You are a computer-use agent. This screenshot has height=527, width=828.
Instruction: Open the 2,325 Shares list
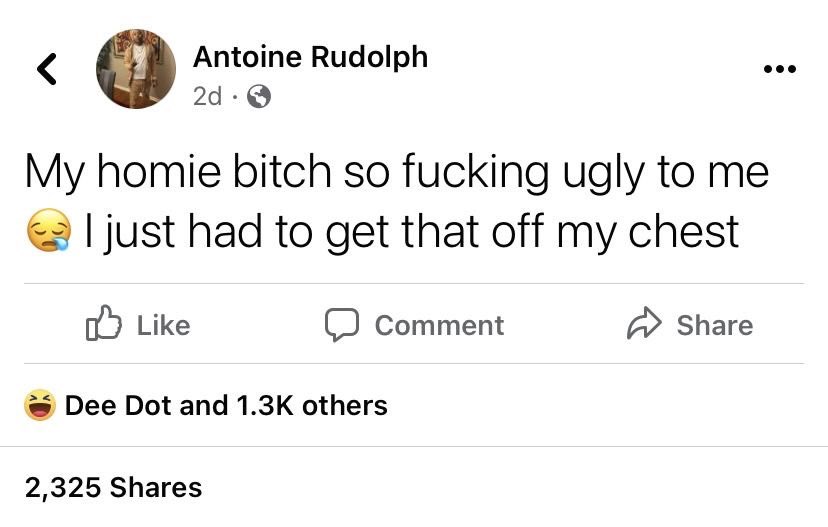coord(114,487)
